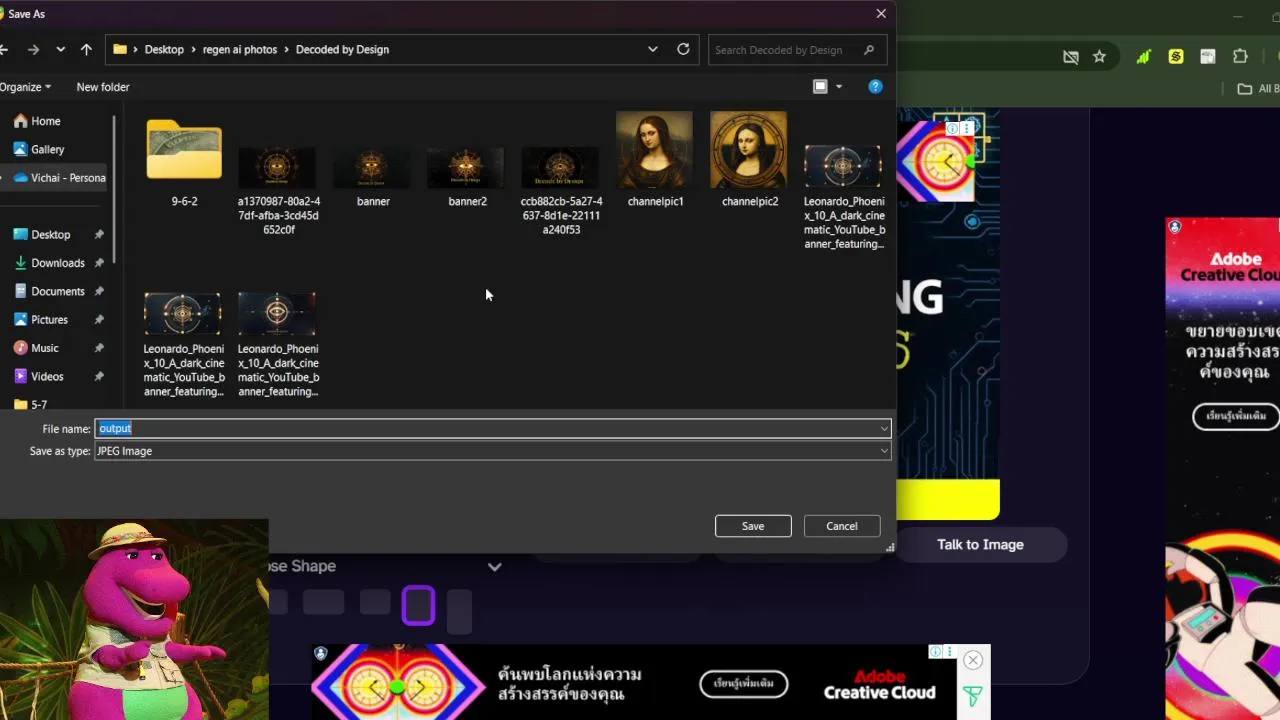This screenshot has height=720, width=1280.
Task: Click the bottom ad info icon
Action: (935, 652)
